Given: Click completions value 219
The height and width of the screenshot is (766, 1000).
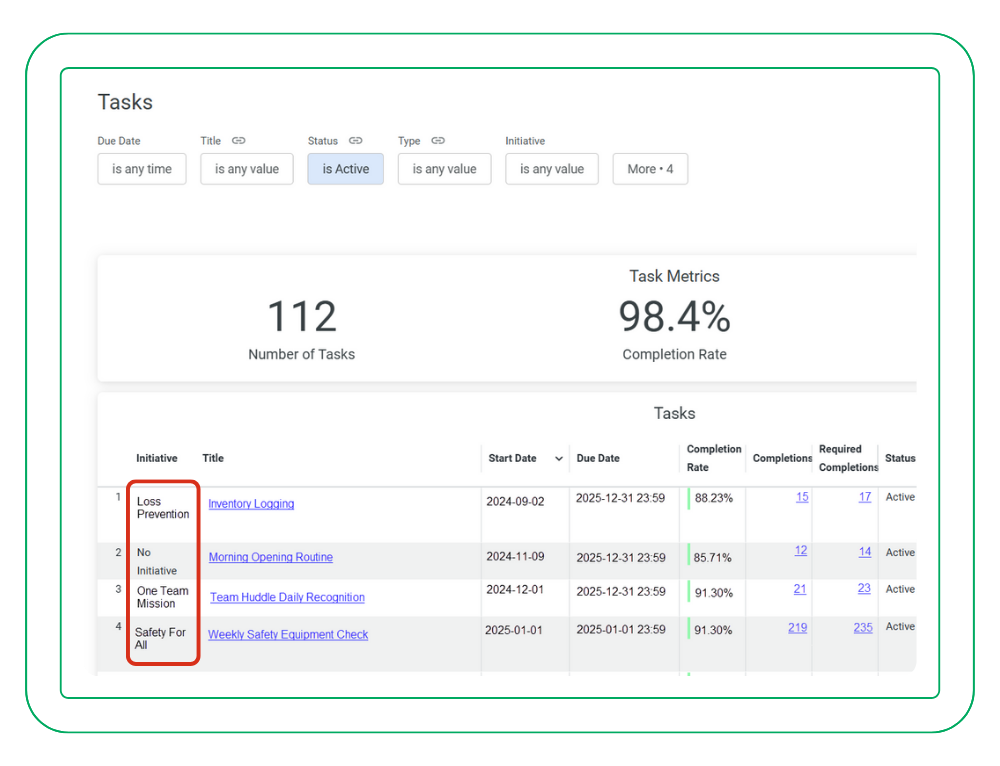Looking at the screenshot, I should [798, 628].
